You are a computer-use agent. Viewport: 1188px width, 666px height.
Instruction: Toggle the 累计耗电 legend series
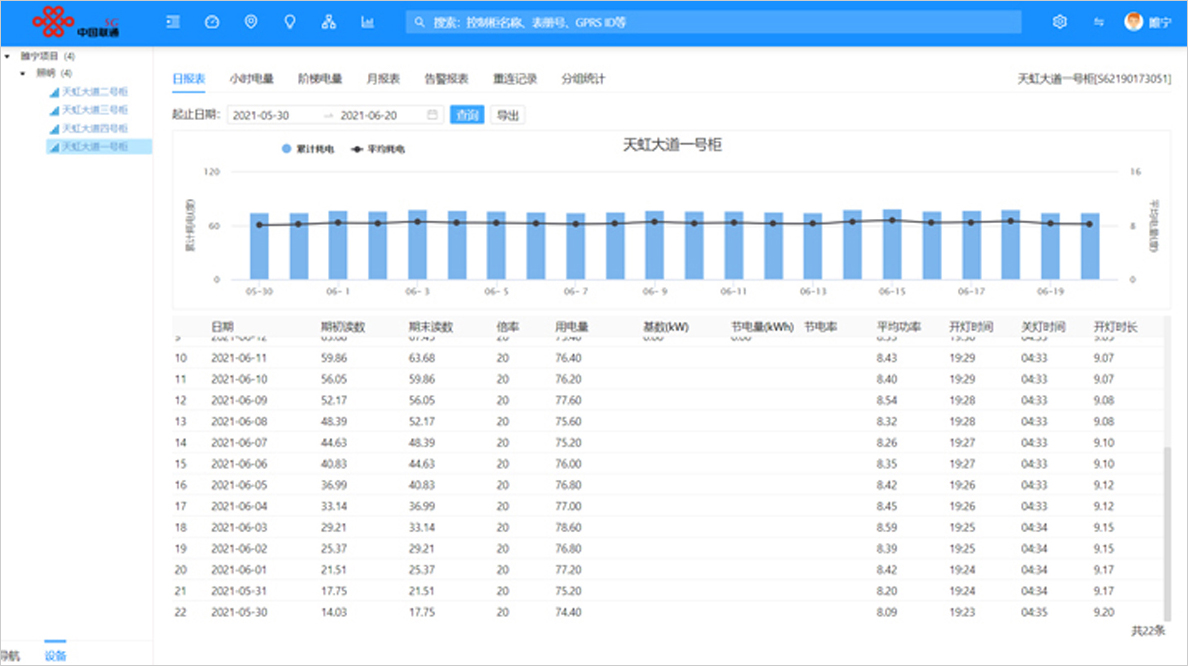pos(301,148)
